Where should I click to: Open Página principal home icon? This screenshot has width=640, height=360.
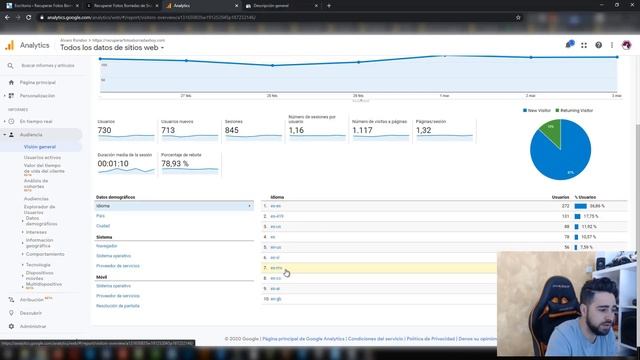(11, 82)
